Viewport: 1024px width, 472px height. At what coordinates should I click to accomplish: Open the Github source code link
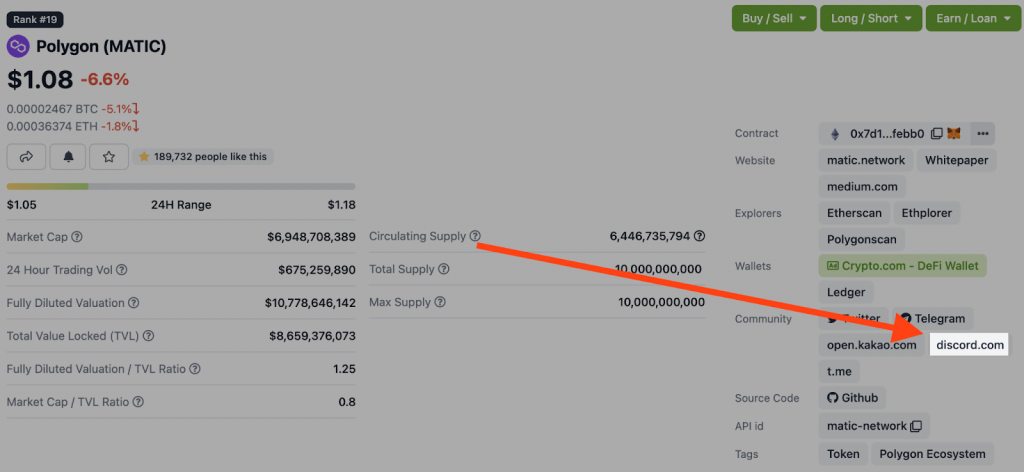852,398
